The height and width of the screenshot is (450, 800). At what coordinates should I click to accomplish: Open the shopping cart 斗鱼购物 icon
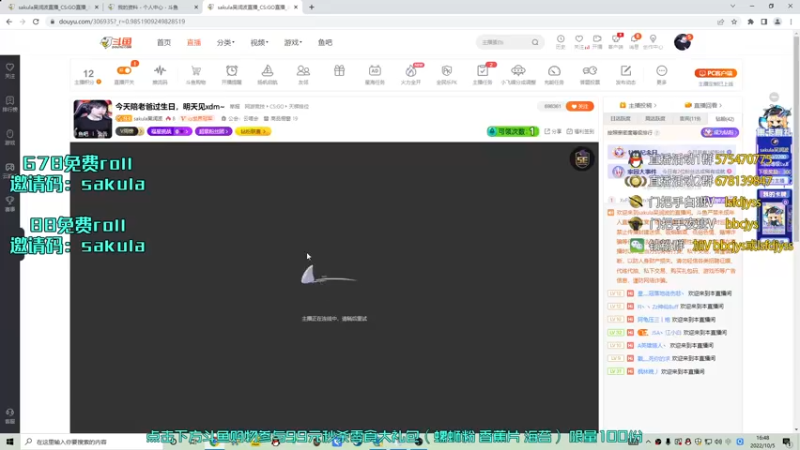coord(195,71)
